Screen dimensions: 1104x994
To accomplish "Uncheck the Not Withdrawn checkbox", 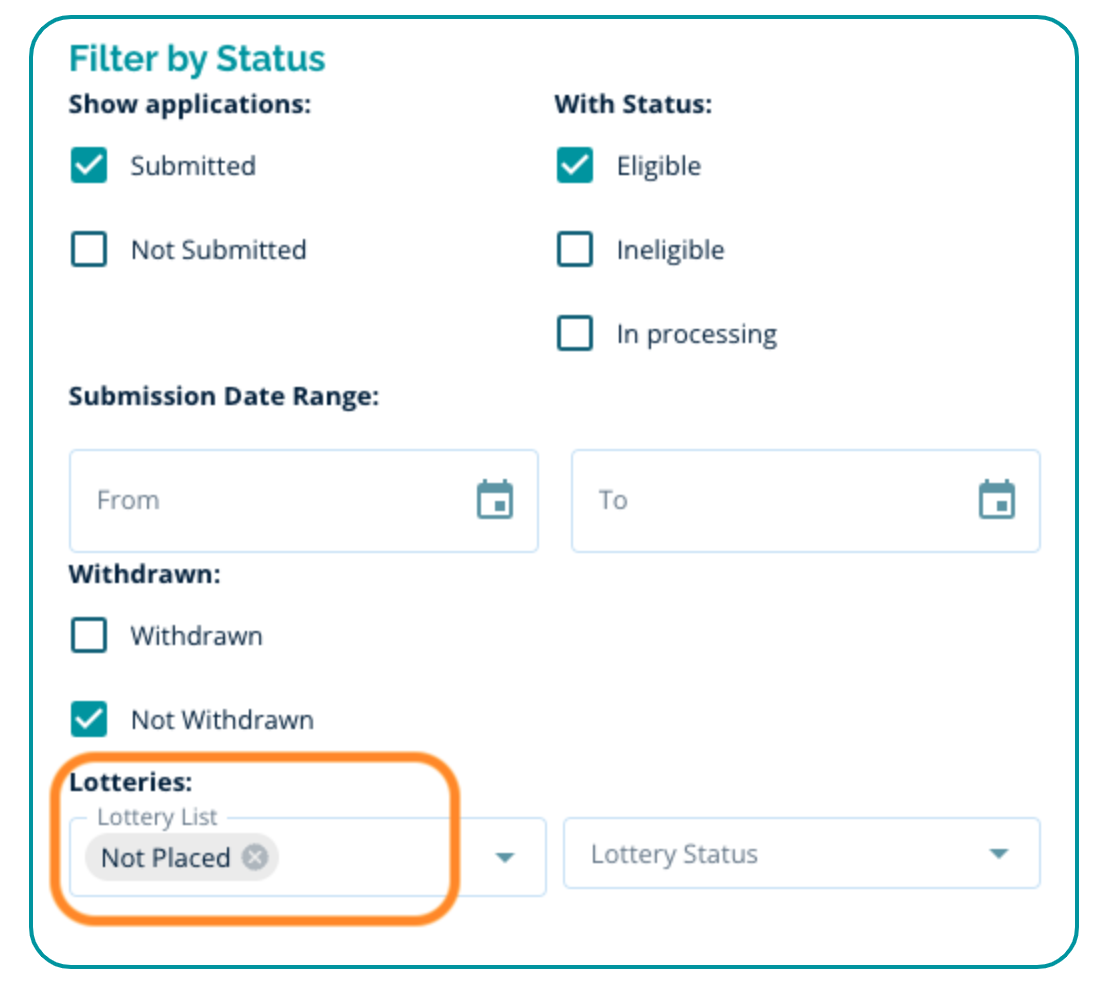I will click(89, 719).
